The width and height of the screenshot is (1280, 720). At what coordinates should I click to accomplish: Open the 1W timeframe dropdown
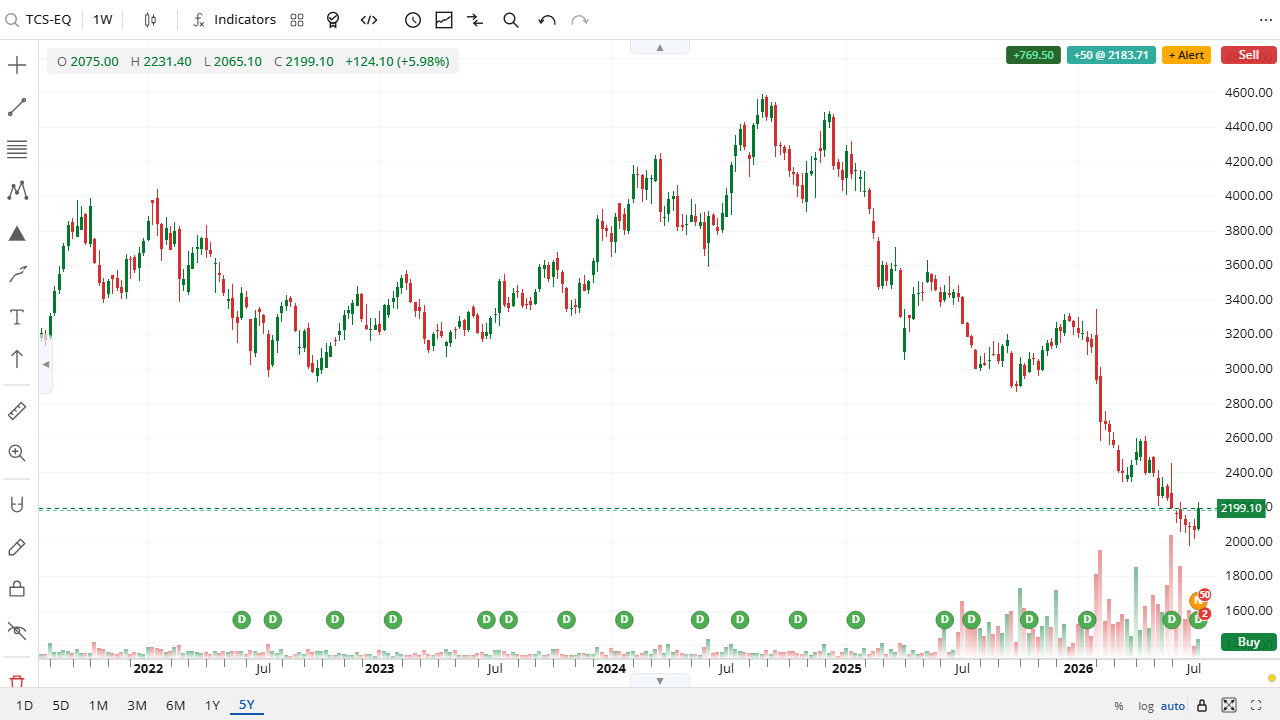(x=103, y=20)
